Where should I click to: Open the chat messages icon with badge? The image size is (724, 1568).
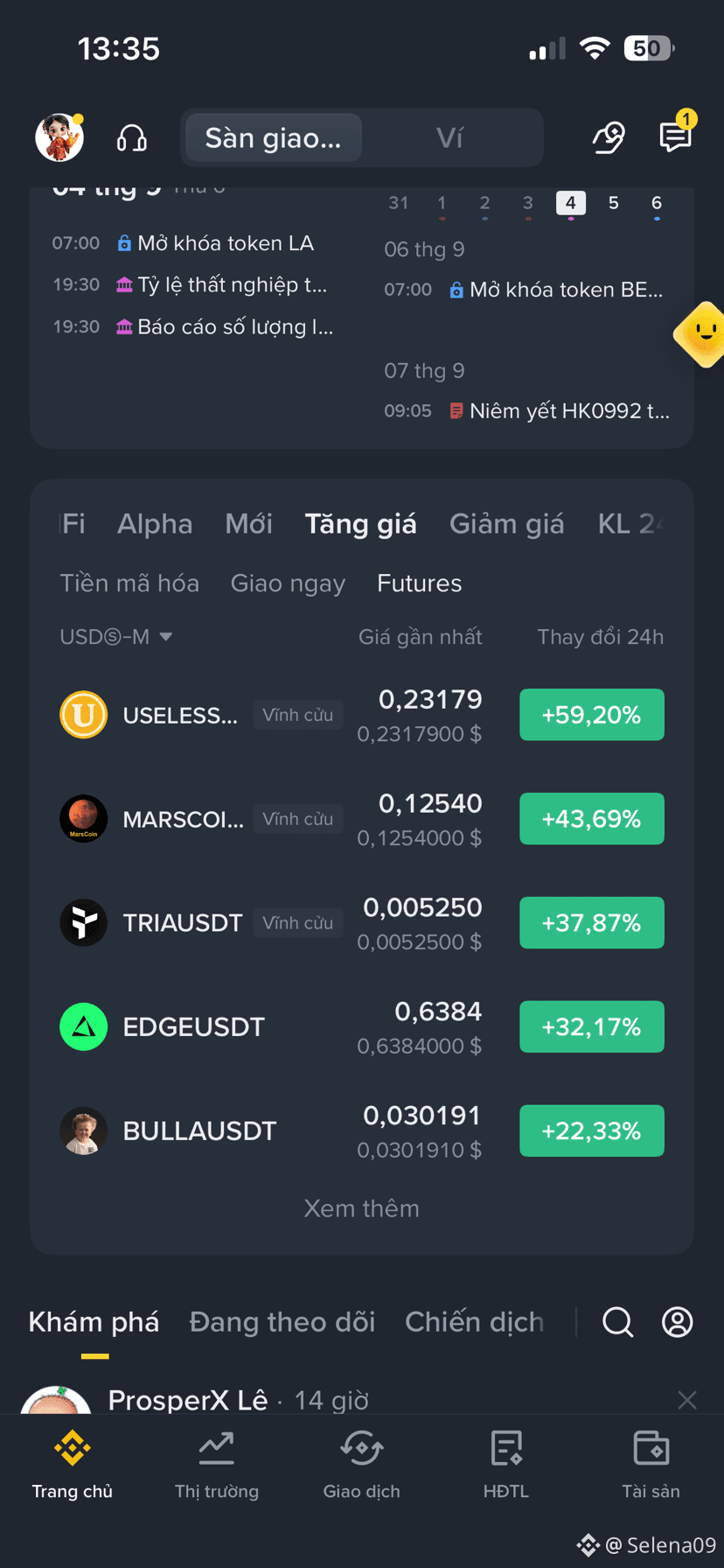pyautogui.click(x=675, y=136)
